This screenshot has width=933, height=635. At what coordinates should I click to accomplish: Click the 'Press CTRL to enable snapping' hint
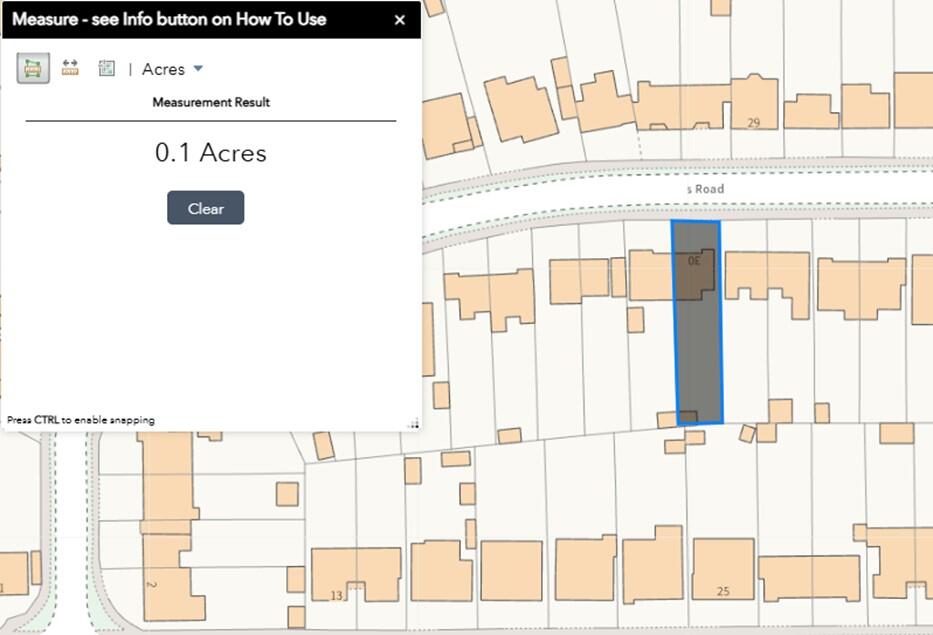tap(81, 420)
